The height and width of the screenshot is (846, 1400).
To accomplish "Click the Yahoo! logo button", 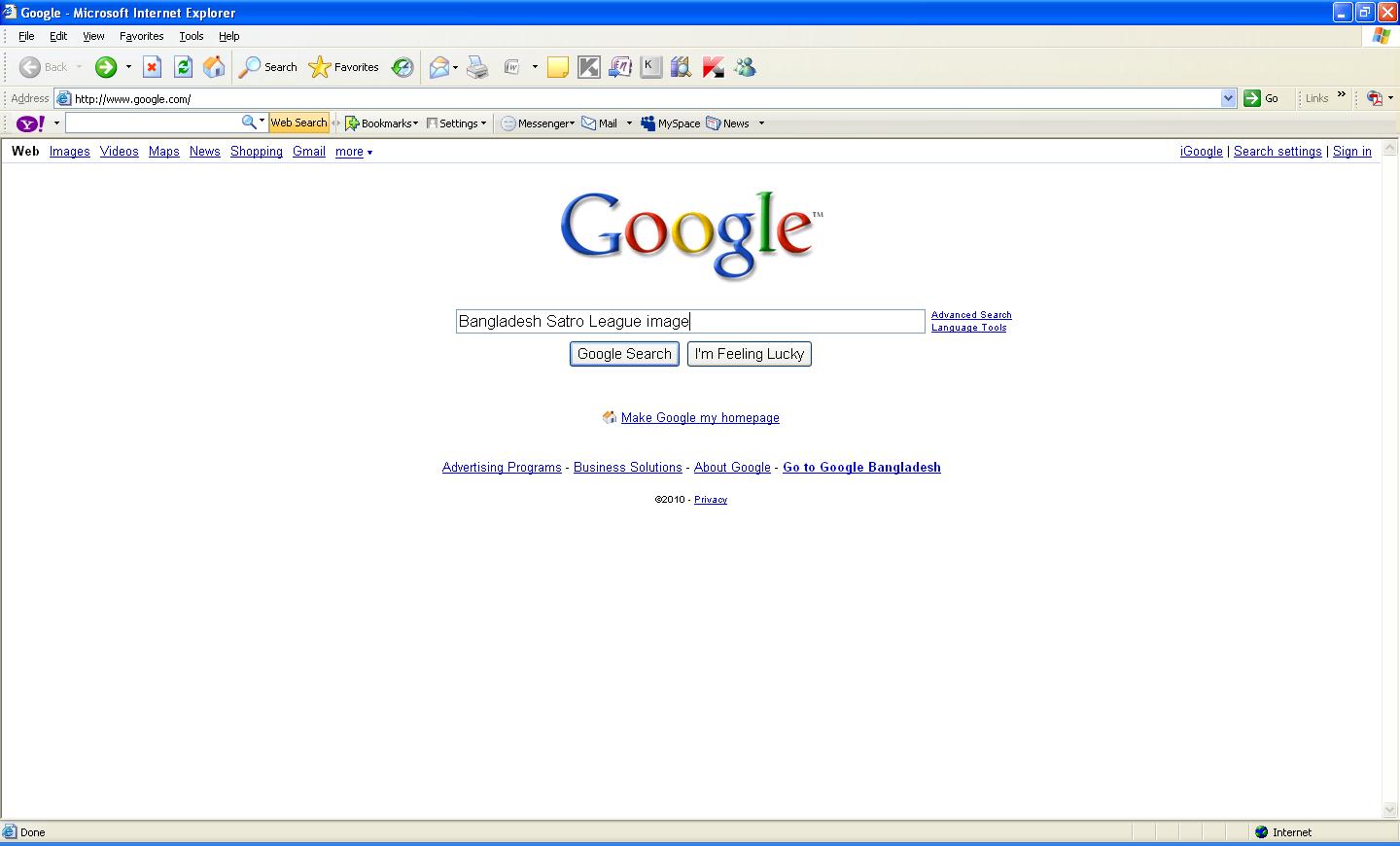I will 31,123.
